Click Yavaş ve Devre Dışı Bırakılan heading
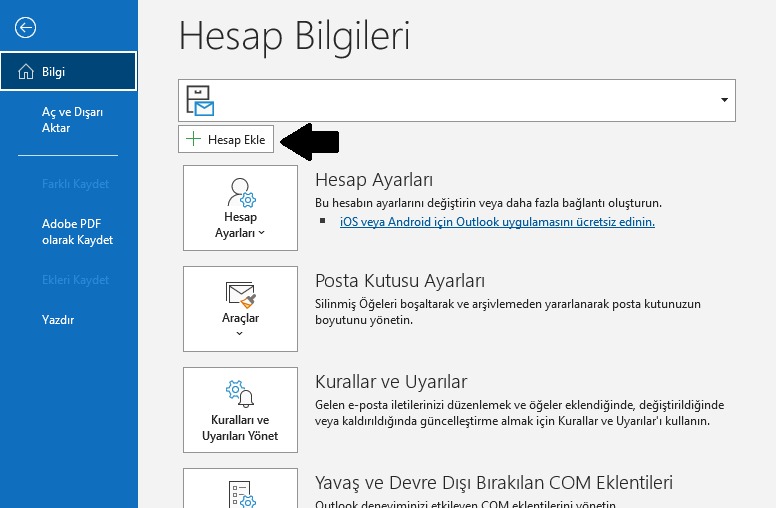Viewport: 776px width, 508px height. tap(494, 483)
